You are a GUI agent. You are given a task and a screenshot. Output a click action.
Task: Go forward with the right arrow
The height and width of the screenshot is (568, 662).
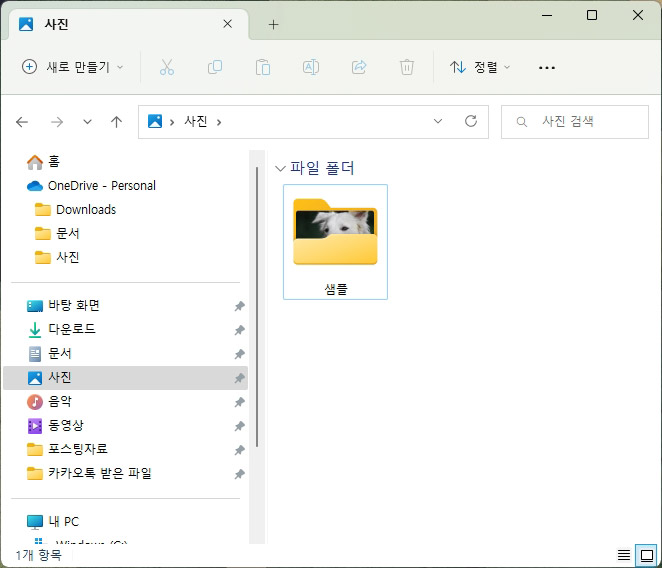click(57, 122)
